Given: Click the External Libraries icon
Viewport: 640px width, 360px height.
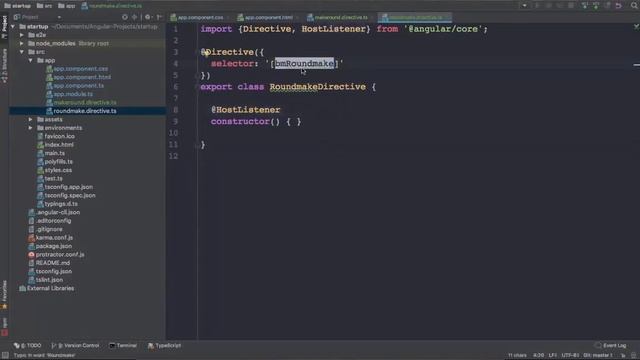Looking at the screenshot, I should click(22, 289).
